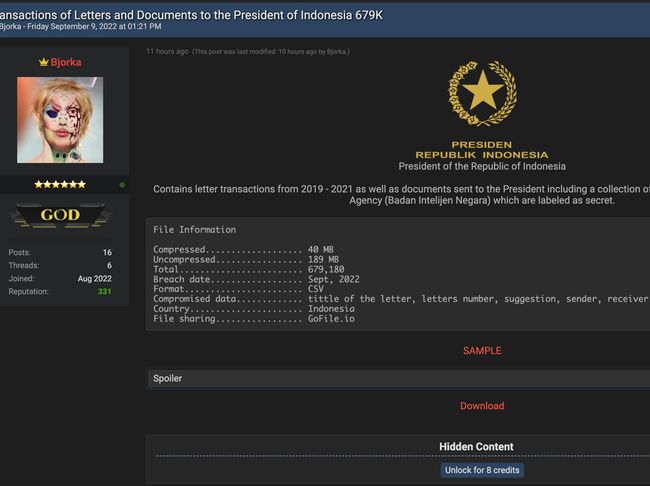The height and width of the screenshot is (486, 650).
Task: Click the thread title in the header
Action: tap(190, 11)
